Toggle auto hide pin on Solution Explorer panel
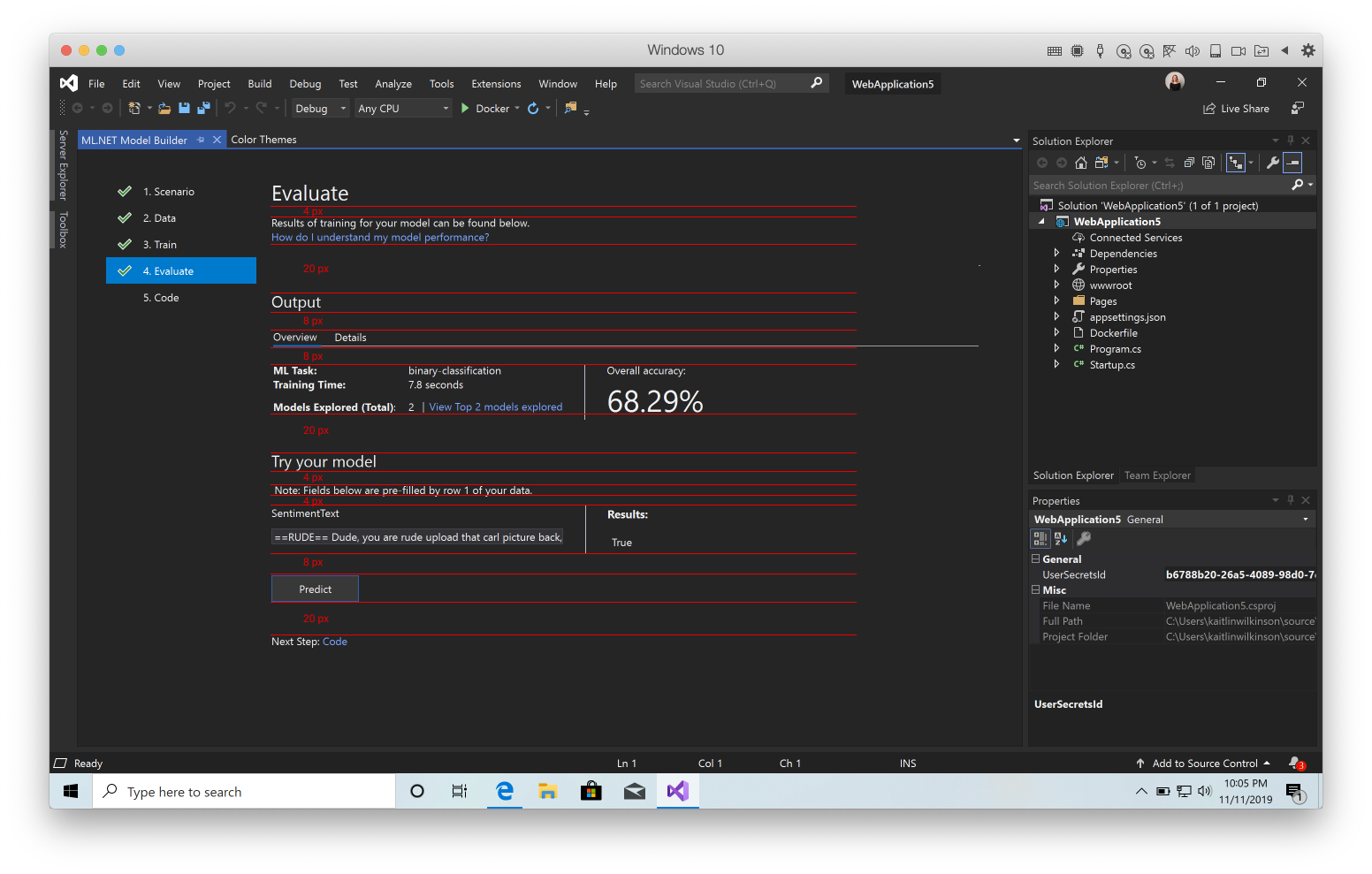 click(1291, 141)
